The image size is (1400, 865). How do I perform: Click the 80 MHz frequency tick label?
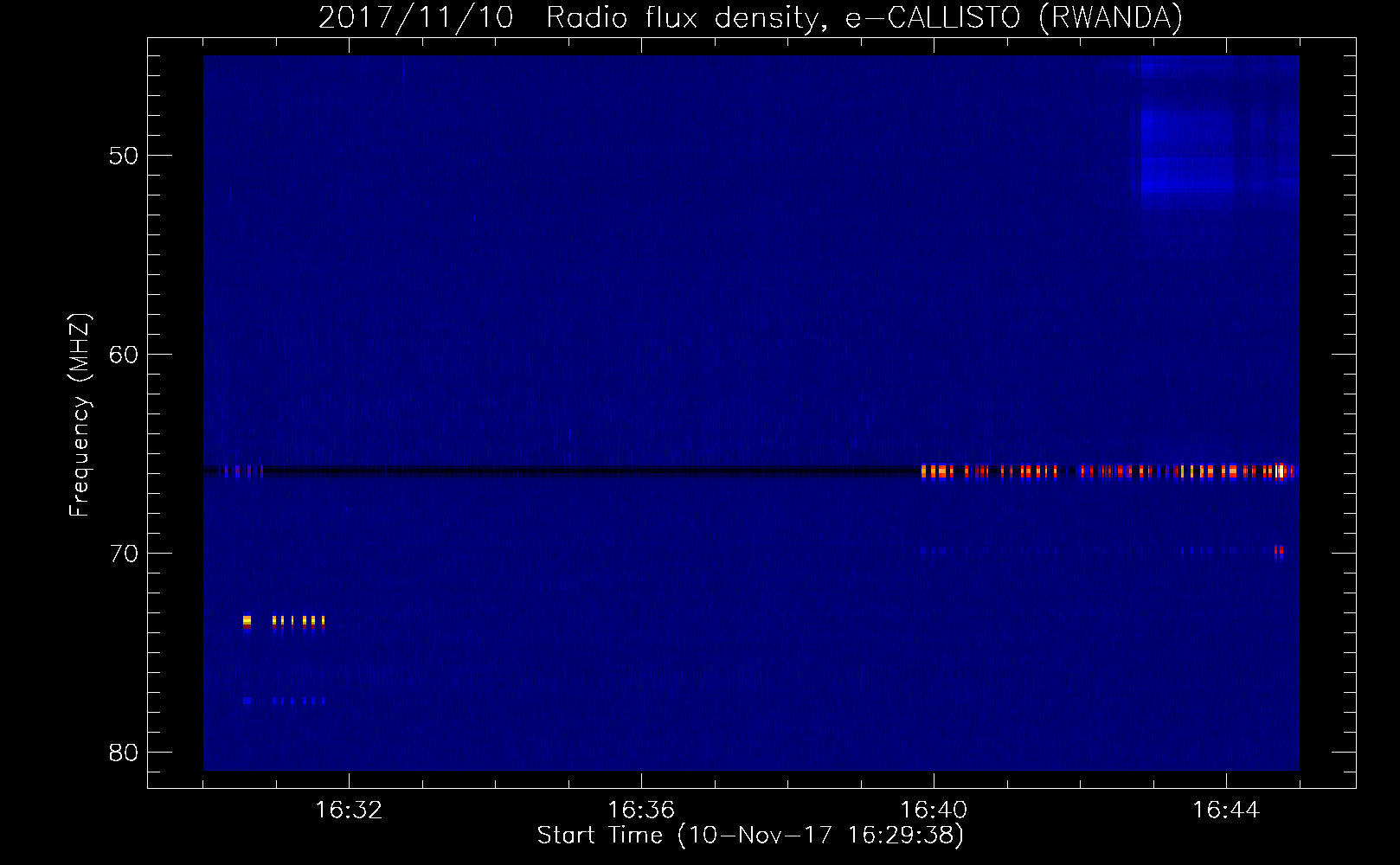click(124, 753)
